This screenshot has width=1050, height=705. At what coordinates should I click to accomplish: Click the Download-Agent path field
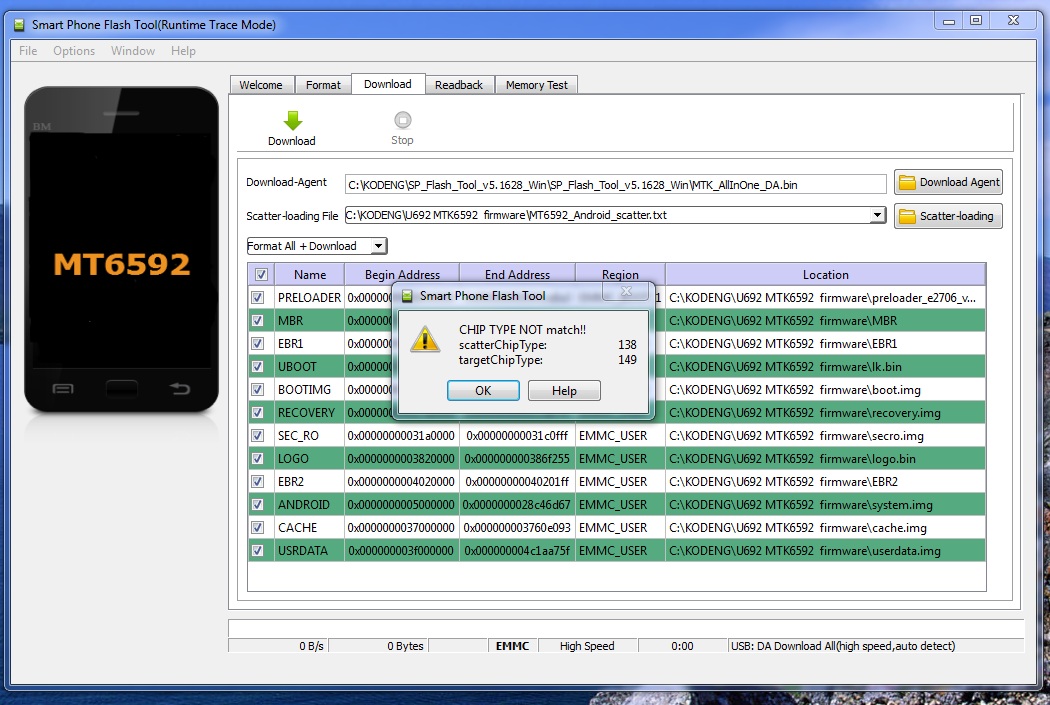pos(615,184)
